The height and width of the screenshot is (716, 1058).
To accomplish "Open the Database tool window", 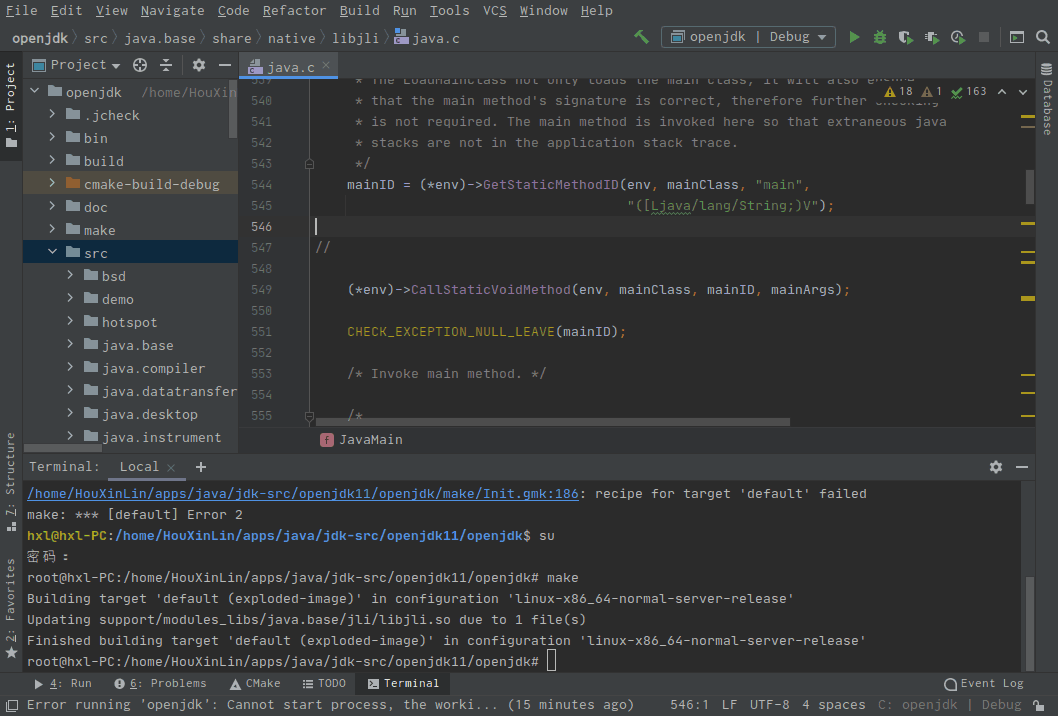I will pos(1047,99).
